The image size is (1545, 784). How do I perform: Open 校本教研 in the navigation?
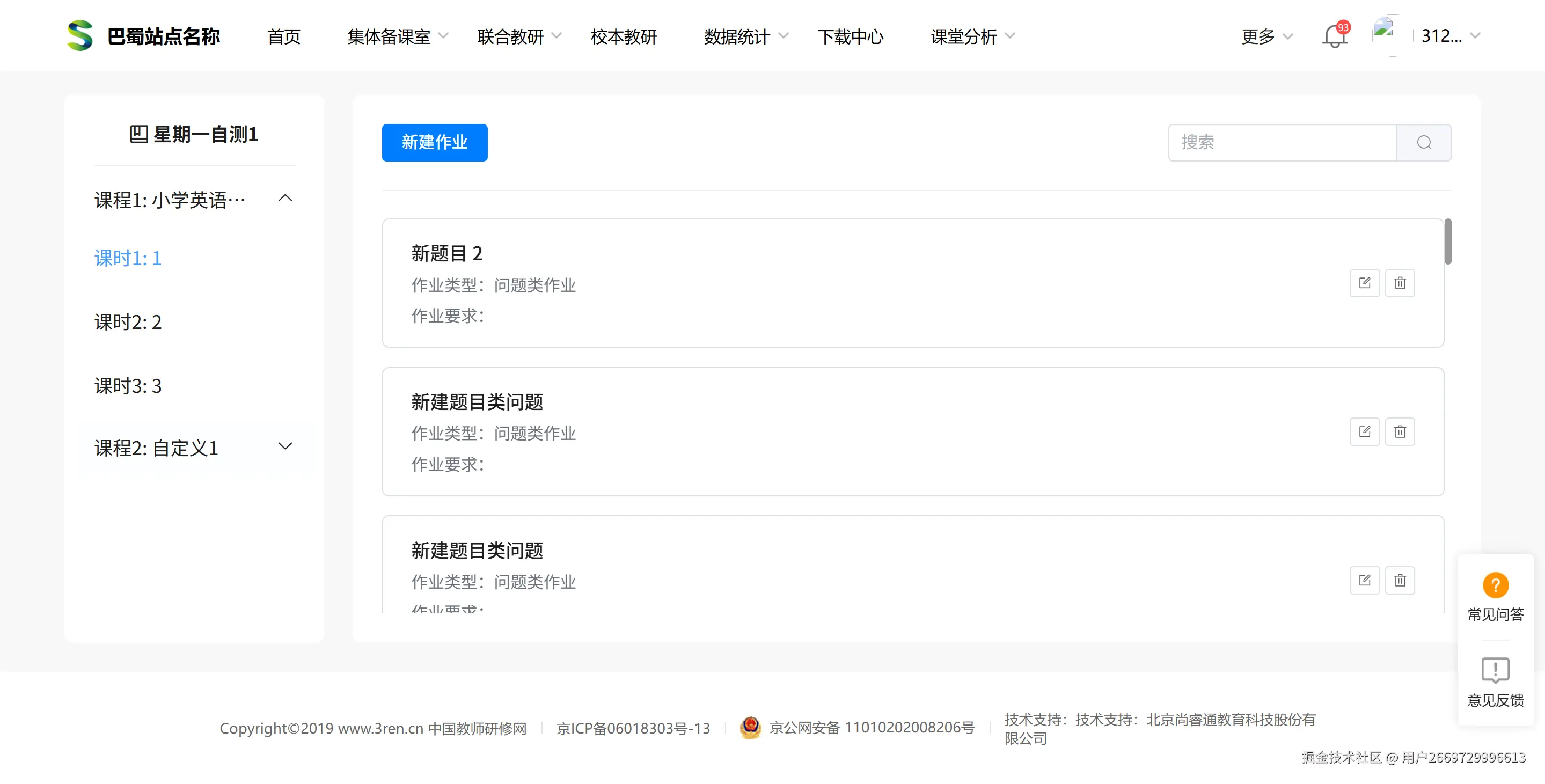pyautogui.click(x=624, y=36)
